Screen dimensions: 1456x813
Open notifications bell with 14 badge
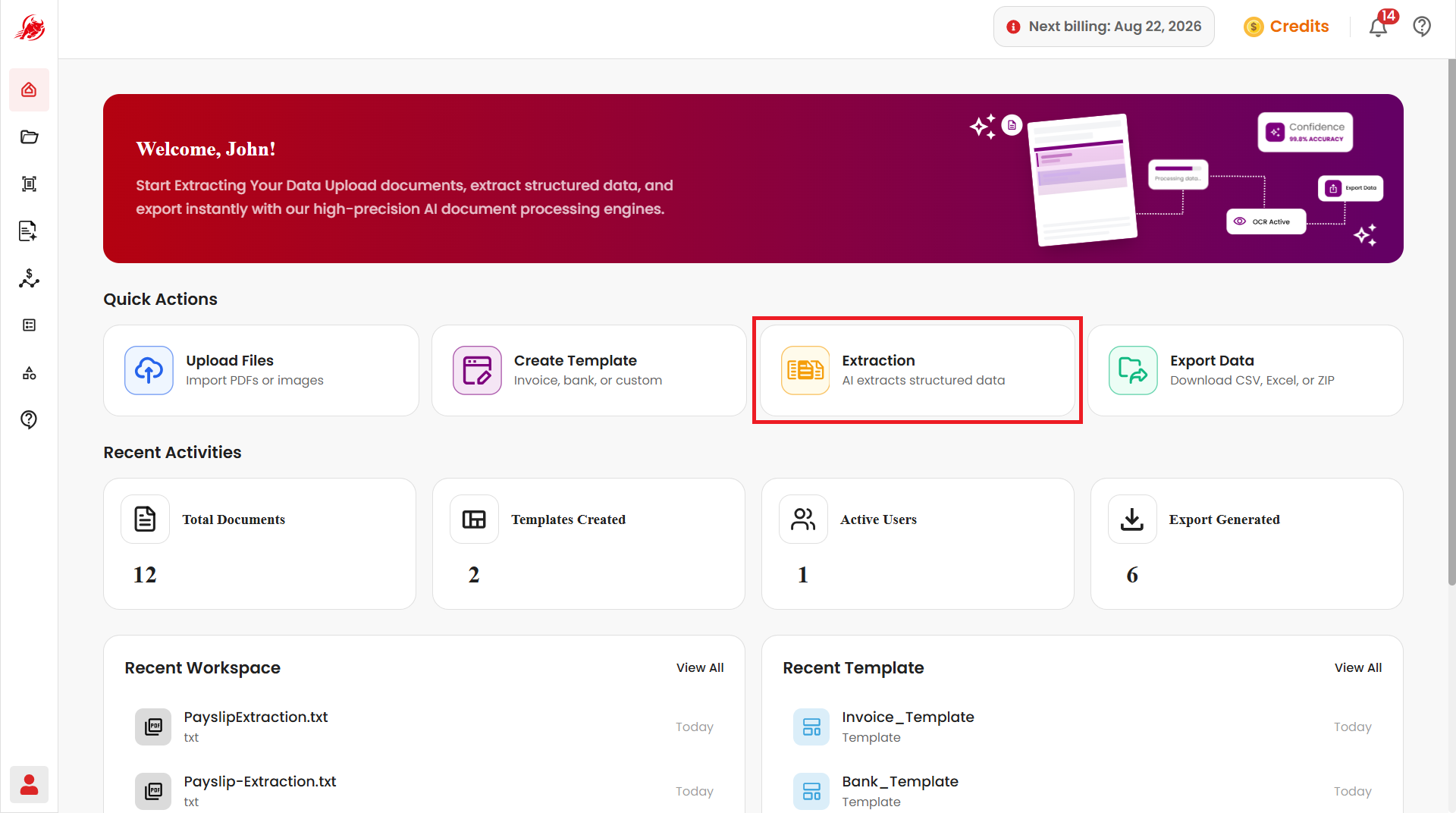tap(1379, 27)
